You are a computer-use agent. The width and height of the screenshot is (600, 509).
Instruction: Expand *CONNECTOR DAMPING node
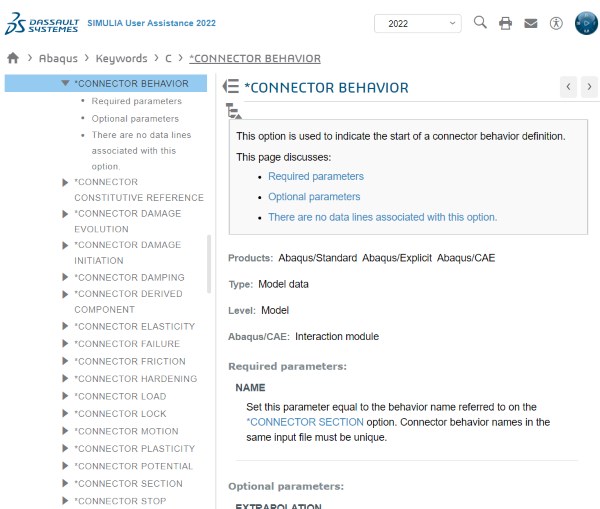(x=65, y=277)
